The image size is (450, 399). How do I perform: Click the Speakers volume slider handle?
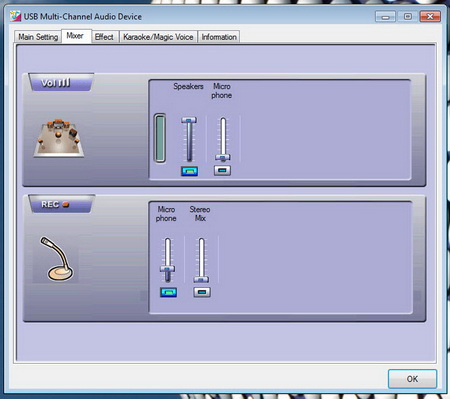(189, 120)
